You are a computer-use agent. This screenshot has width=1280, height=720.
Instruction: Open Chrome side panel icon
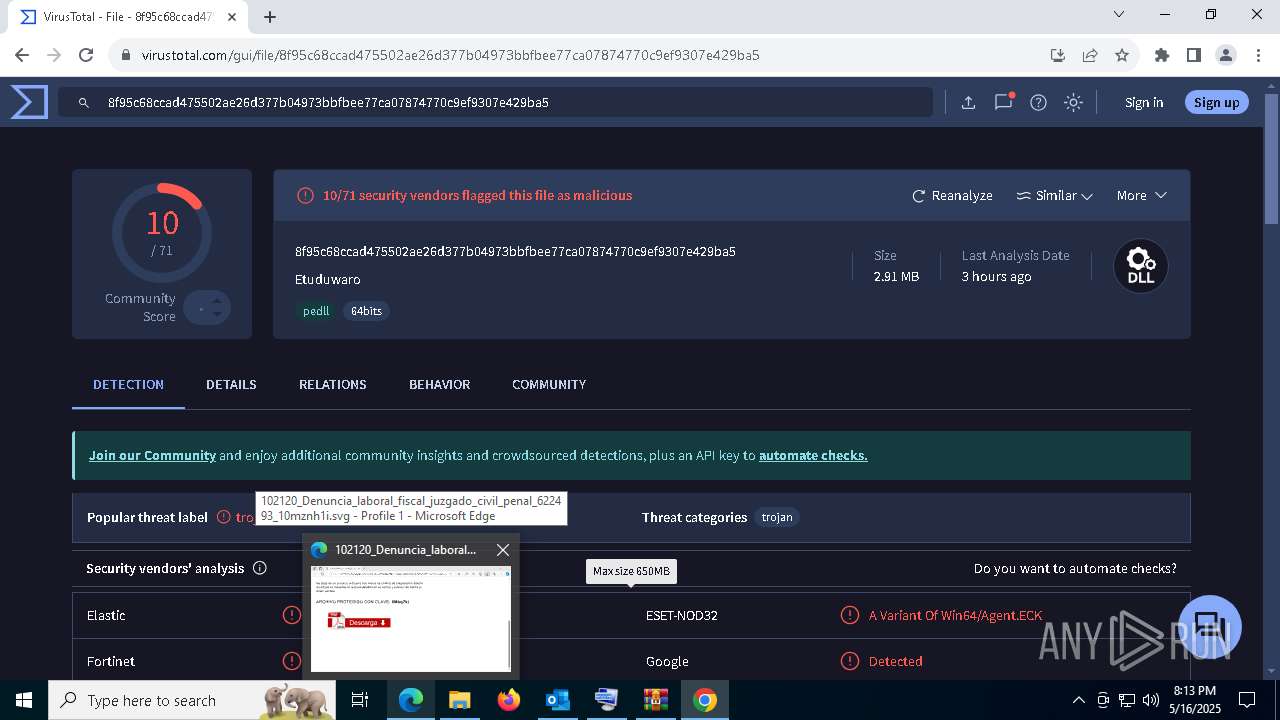(x=1193, y=55)
